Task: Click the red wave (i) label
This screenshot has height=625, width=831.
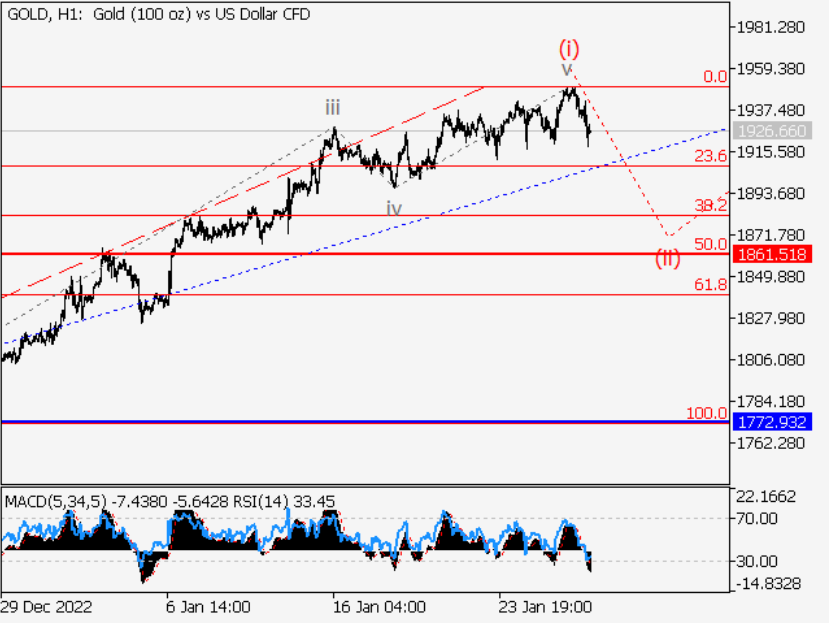Action: [569, 49]
